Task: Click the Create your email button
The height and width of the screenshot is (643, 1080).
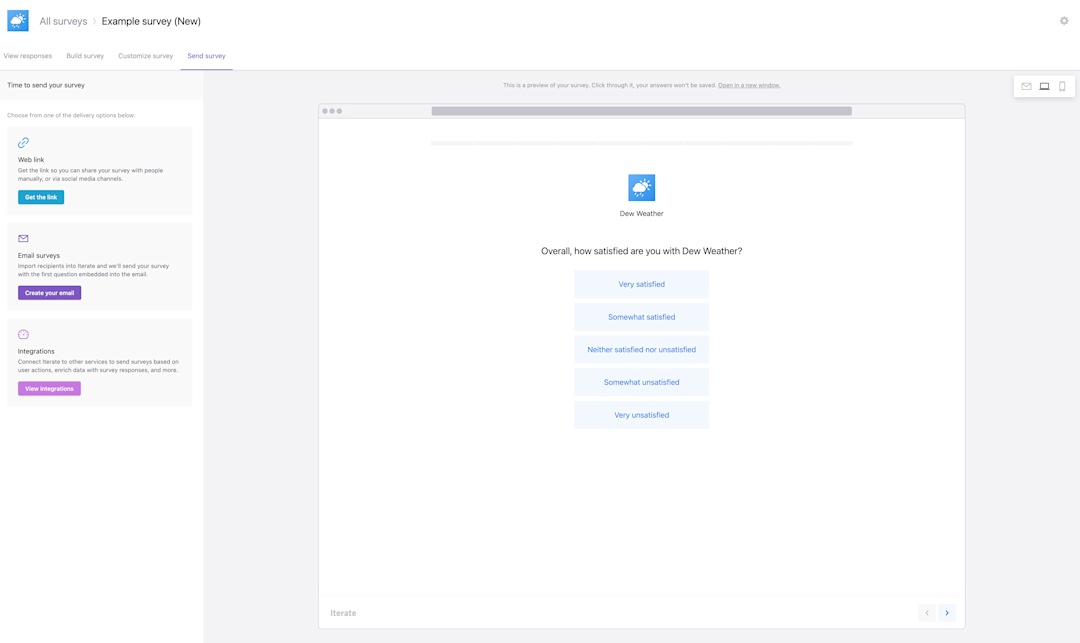Action: click(49, 291)
